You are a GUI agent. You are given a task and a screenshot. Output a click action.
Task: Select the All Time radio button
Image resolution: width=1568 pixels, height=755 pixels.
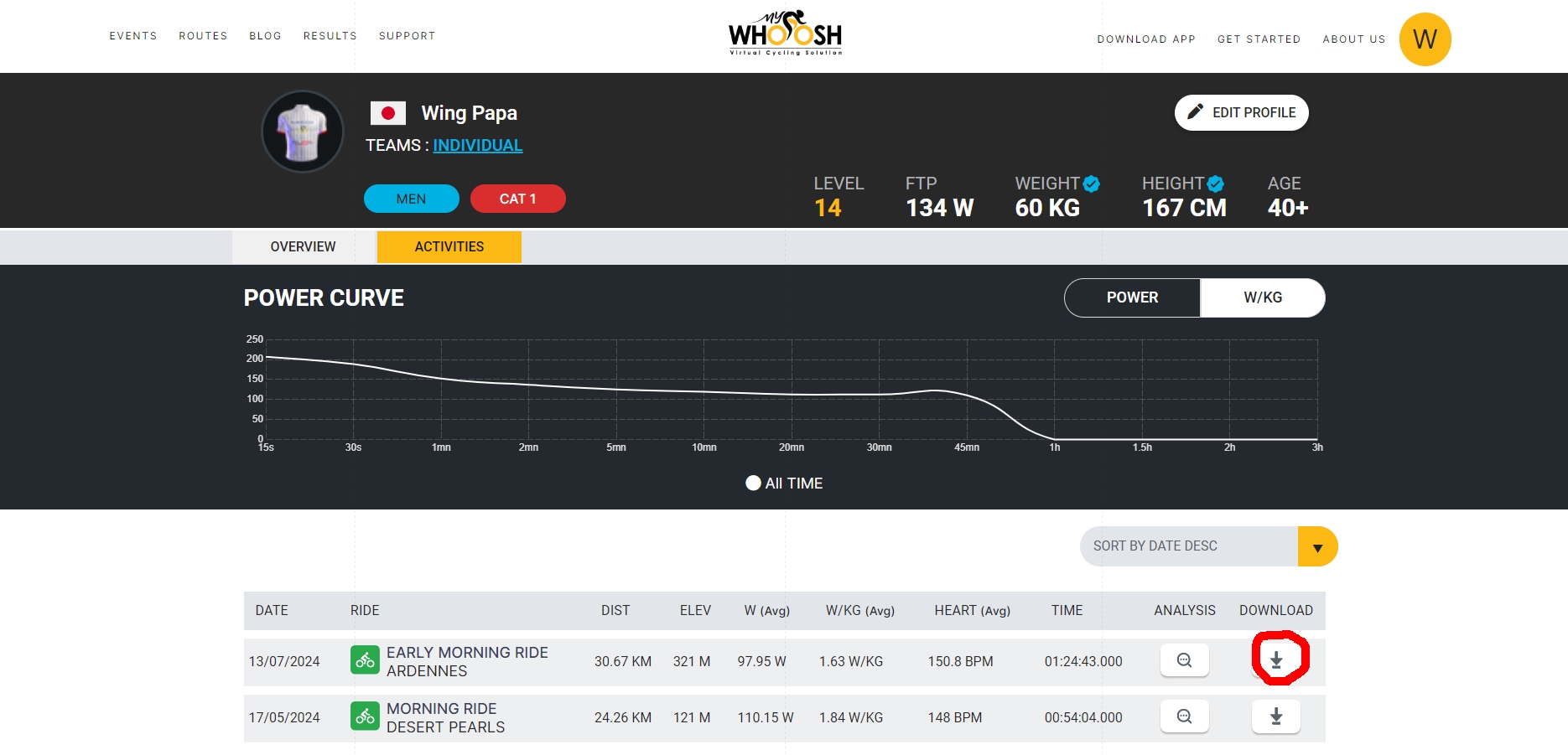pyautogui.click(x=752, y=483)
